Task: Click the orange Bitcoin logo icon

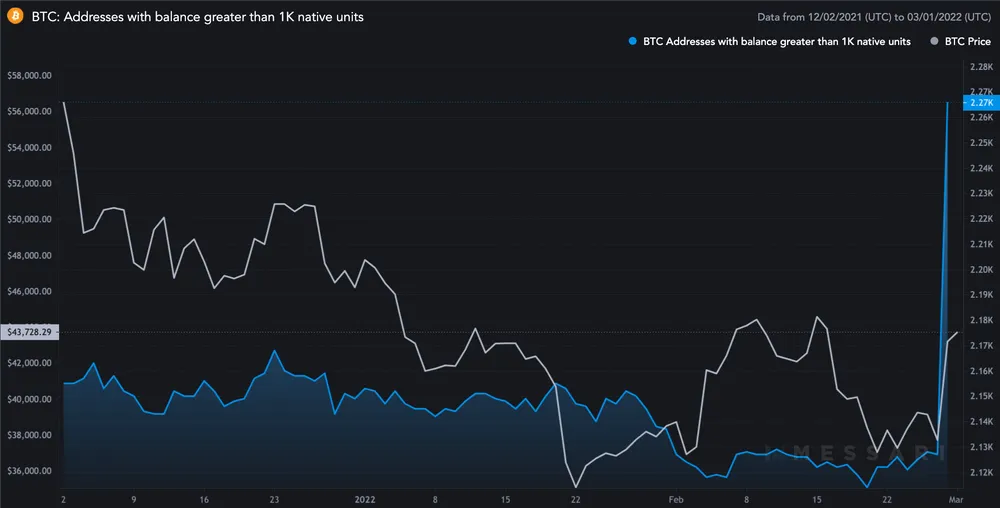Action: tap(15, 17)
